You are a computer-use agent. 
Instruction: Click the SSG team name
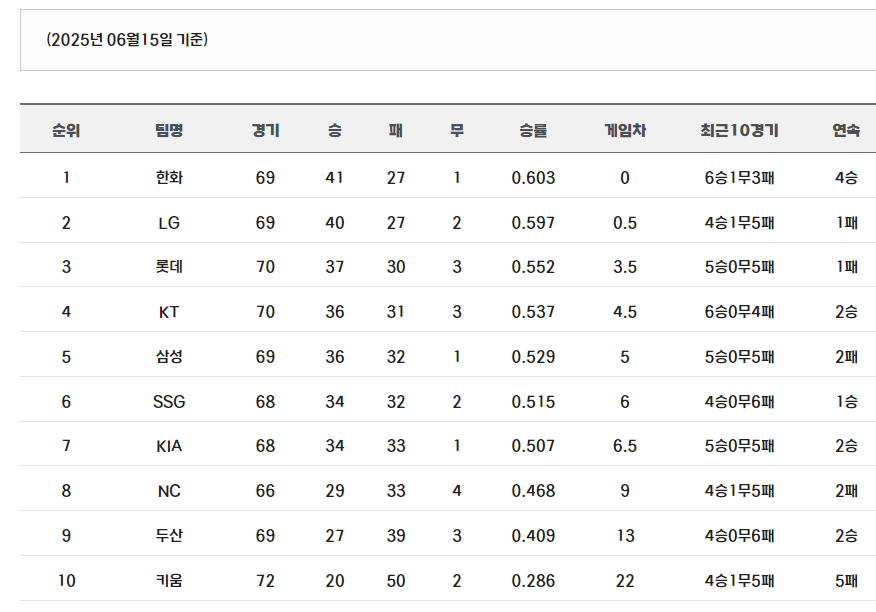(169, 402)
